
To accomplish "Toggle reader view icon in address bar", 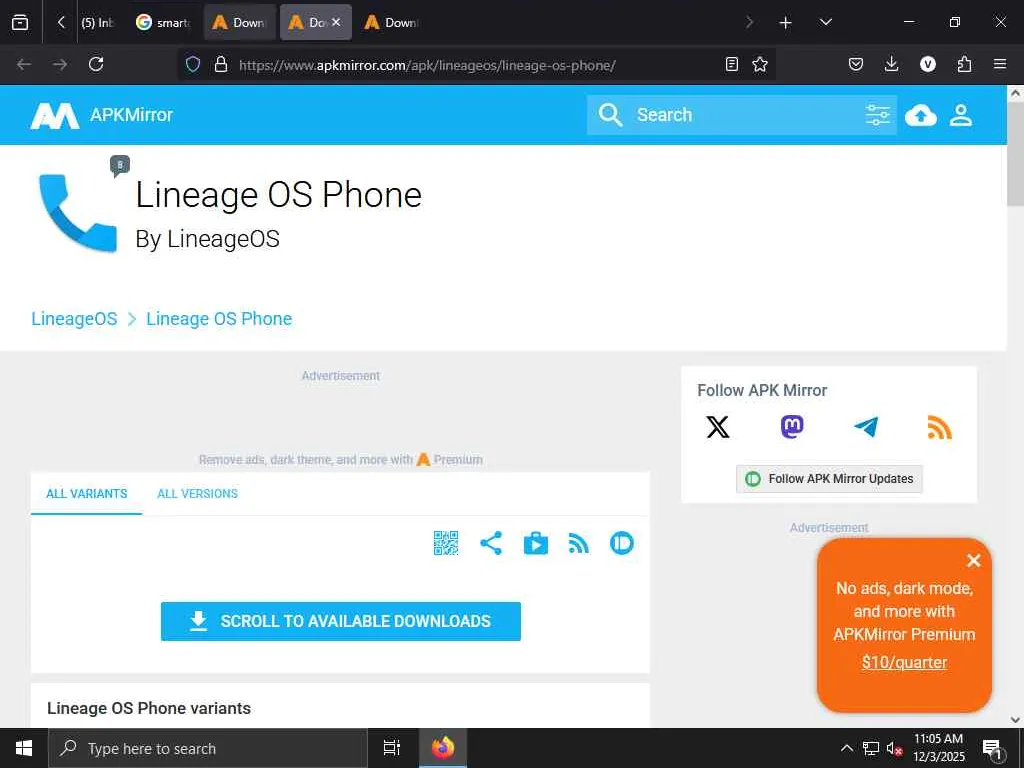I will [x=732, y=64].
